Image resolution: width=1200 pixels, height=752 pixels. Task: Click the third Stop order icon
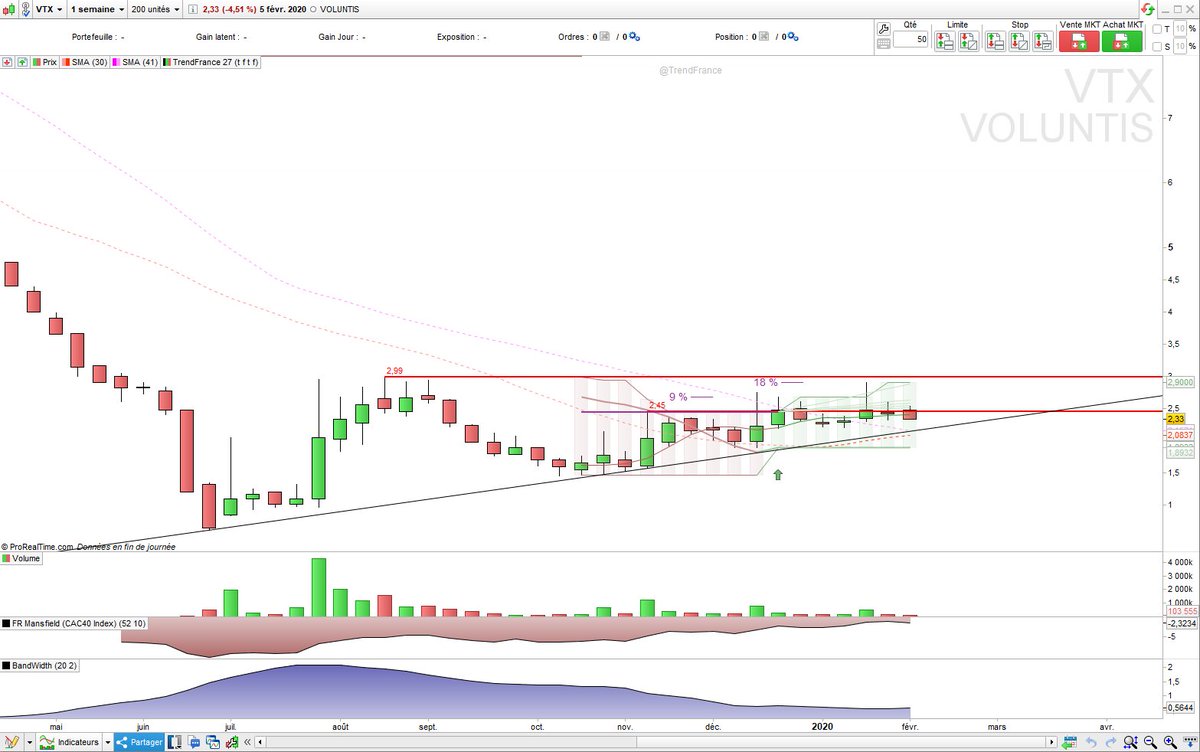[x=1042, y=41]
